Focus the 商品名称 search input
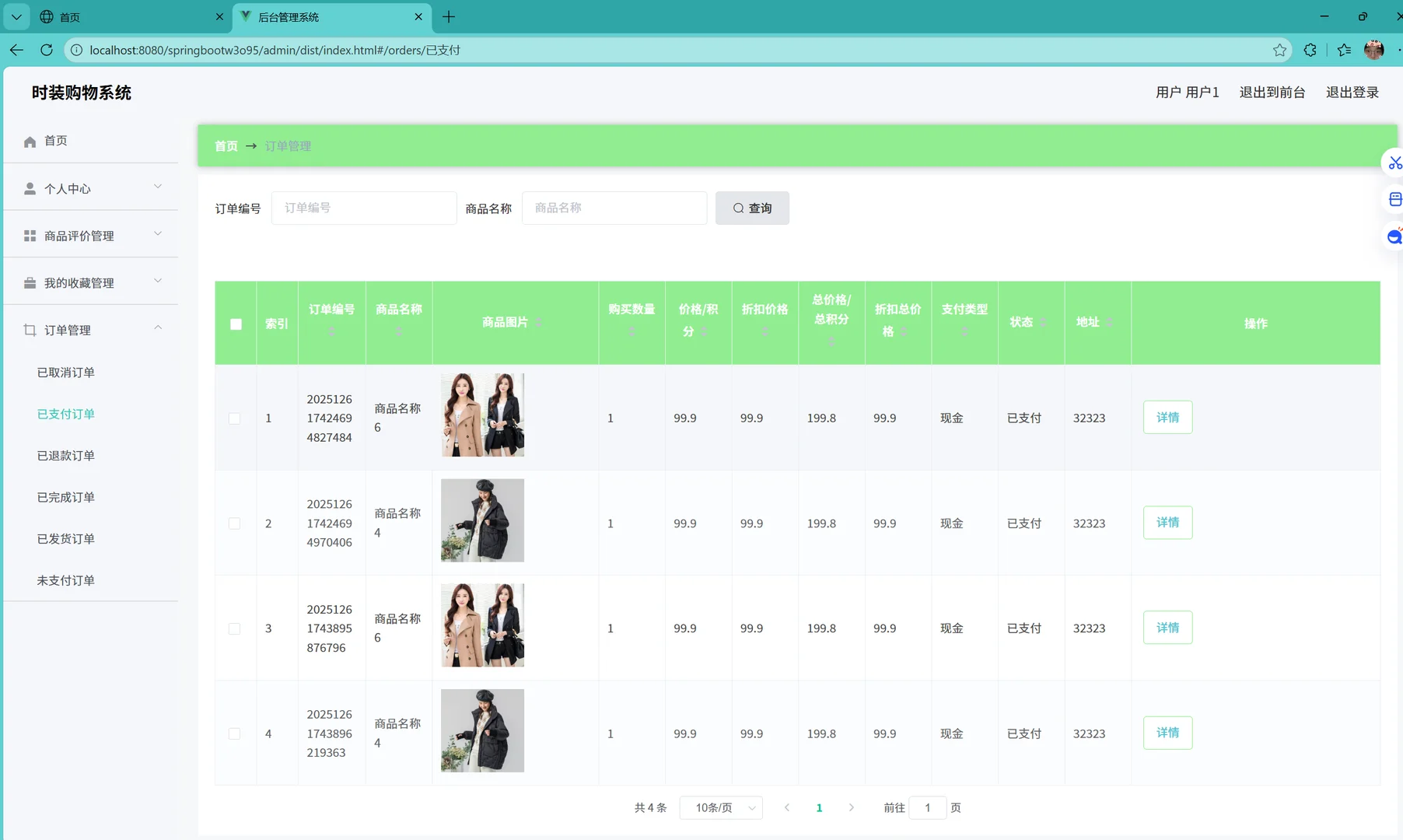1403x840 pixels. [x=614, y=208]
